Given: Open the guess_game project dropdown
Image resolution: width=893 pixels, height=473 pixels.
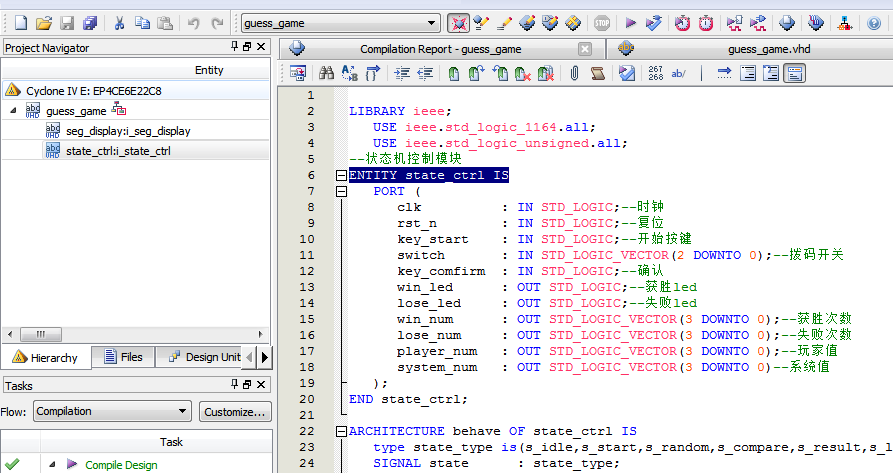Looking at the screenshot, I should (x=341, y=23).
